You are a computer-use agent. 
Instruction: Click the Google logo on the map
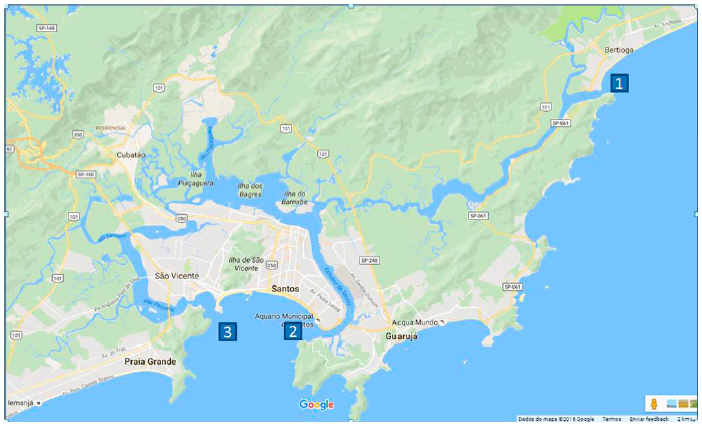pyautogui.click(x=317, y=405)
